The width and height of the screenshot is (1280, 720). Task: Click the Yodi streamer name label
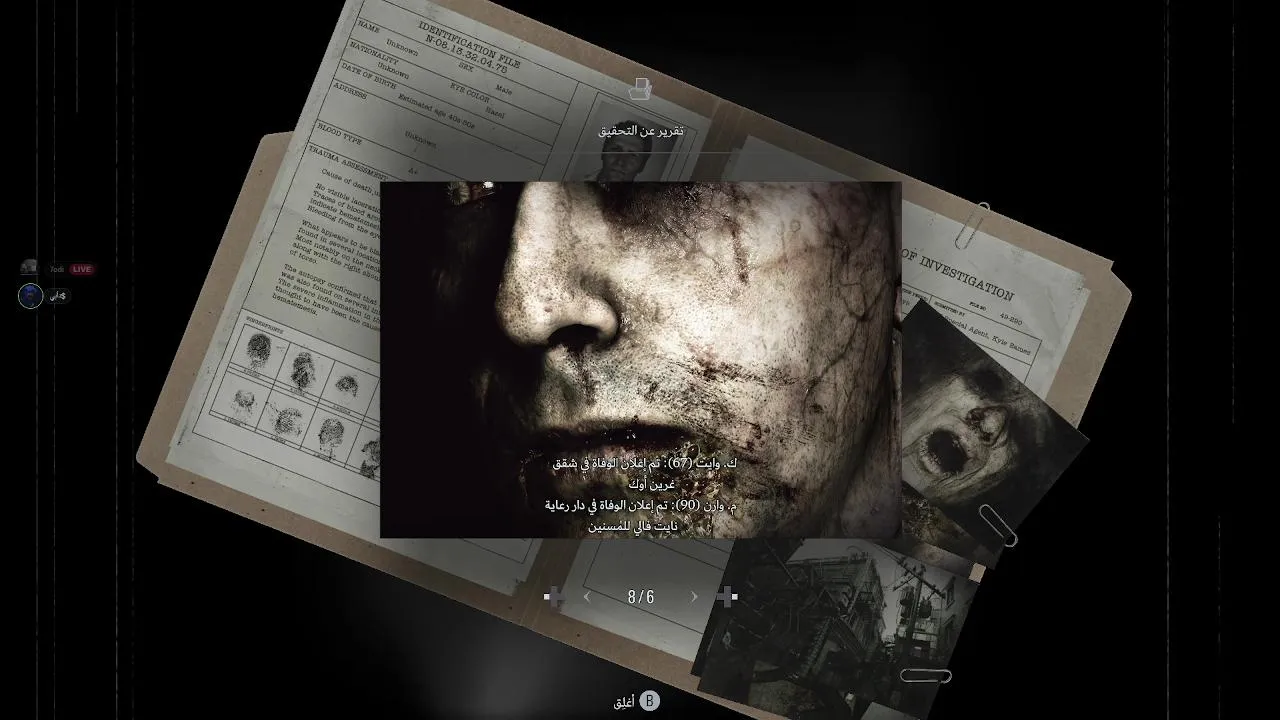[x=57, y=269]
